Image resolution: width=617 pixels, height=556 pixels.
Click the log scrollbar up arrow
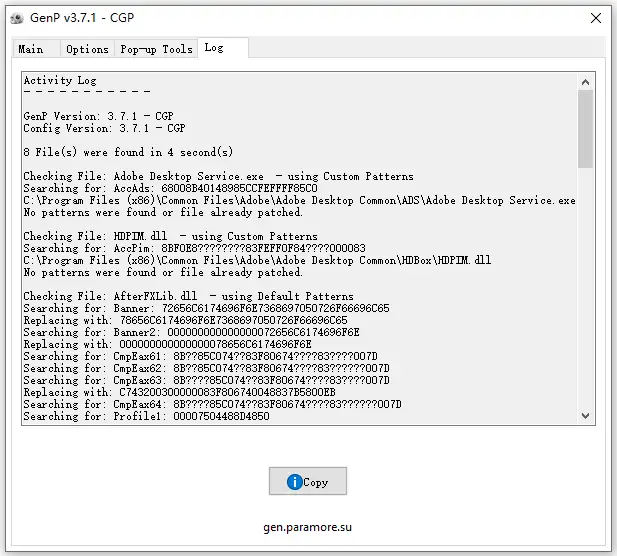coord(586,82)
